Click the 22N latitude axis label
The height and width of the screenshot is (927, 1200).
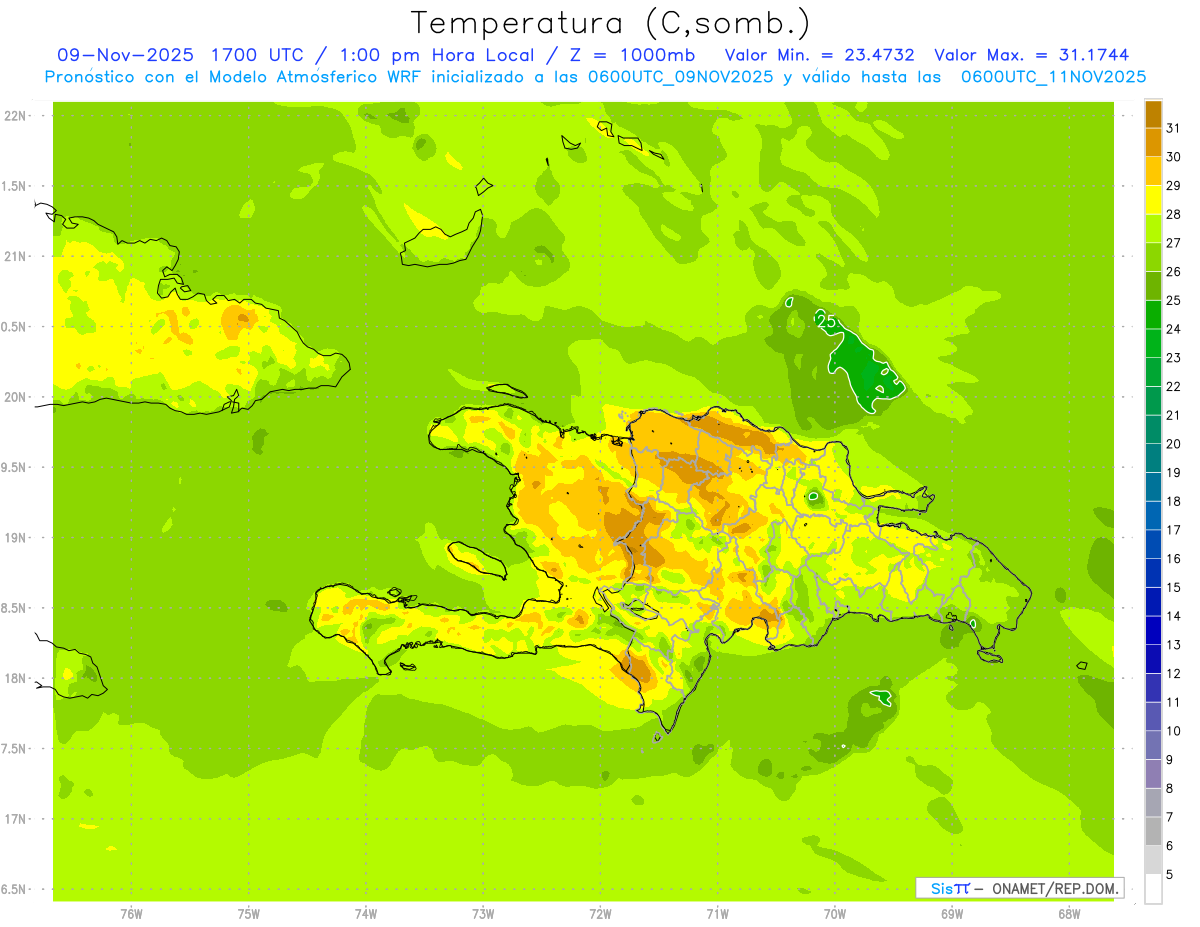(x=16, y=116)
